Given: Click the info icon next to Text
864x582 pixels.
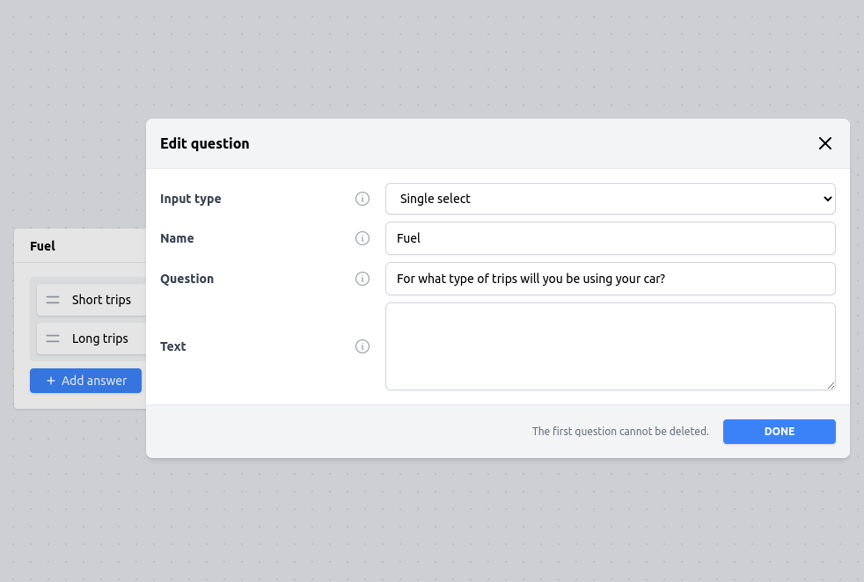Looking at the screenshot, I should click(362, 346).
